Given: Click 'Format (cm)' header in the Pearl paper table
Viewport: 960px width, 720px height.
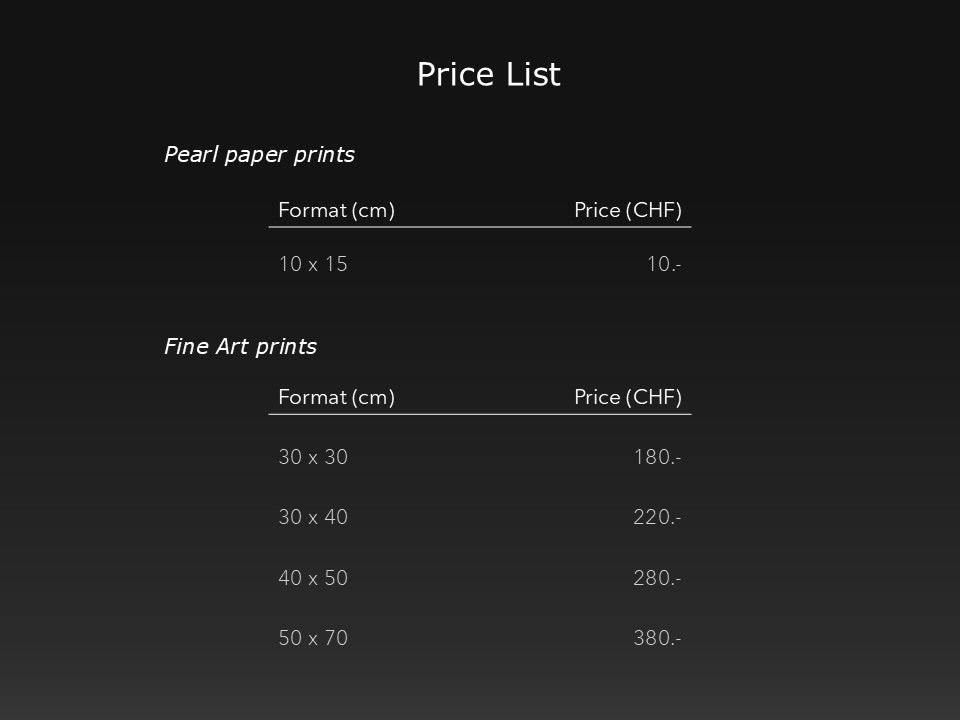Looking at the screenshot, I should (336, 210).
